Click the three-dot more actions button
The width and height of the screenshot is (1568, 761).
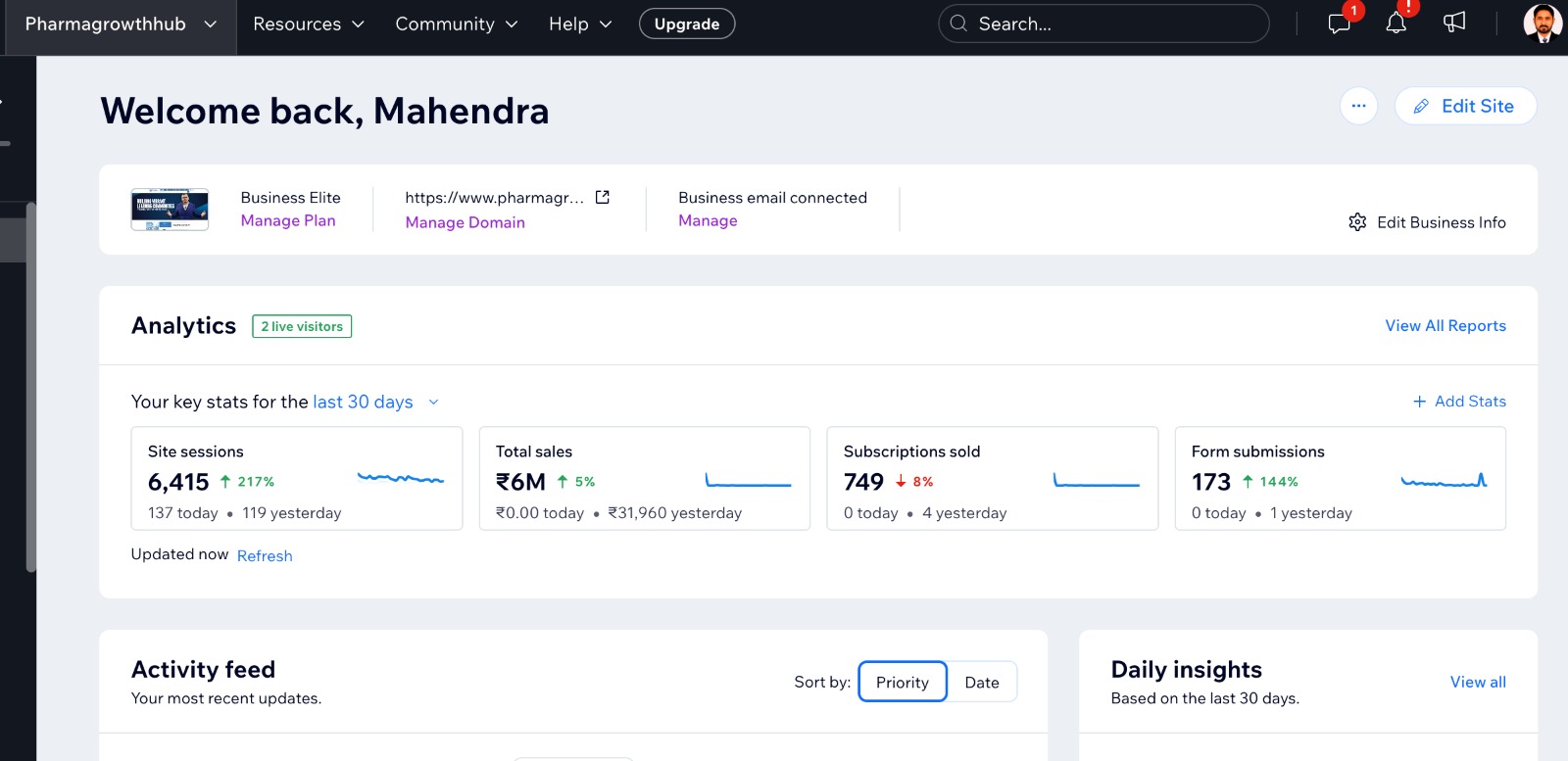pyautogui.click(x=1358, y=106)
